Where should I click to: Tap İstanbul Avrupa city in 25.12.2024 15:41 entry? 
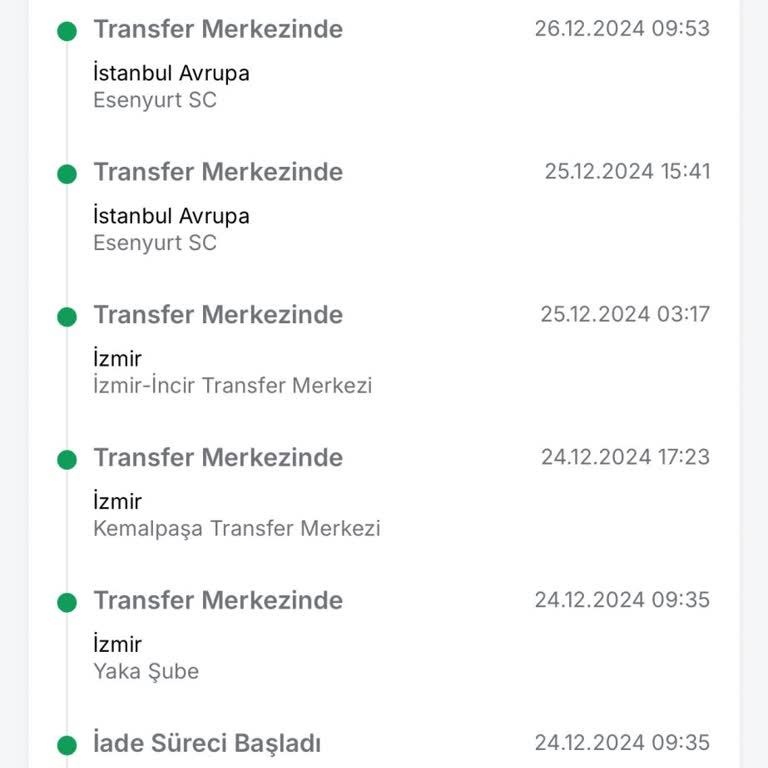[x=171, y=216]
